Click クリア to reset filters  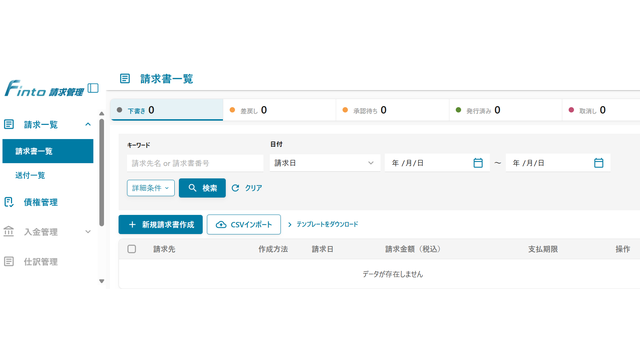coord(247,188)
